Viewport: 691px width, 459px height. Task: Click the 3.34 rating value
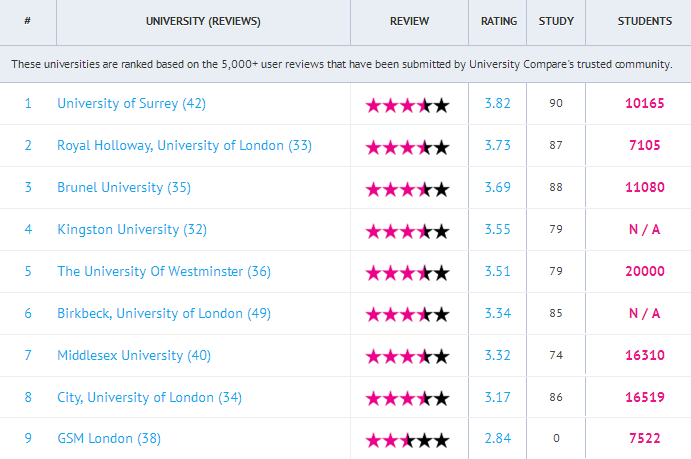coord(498,313)
